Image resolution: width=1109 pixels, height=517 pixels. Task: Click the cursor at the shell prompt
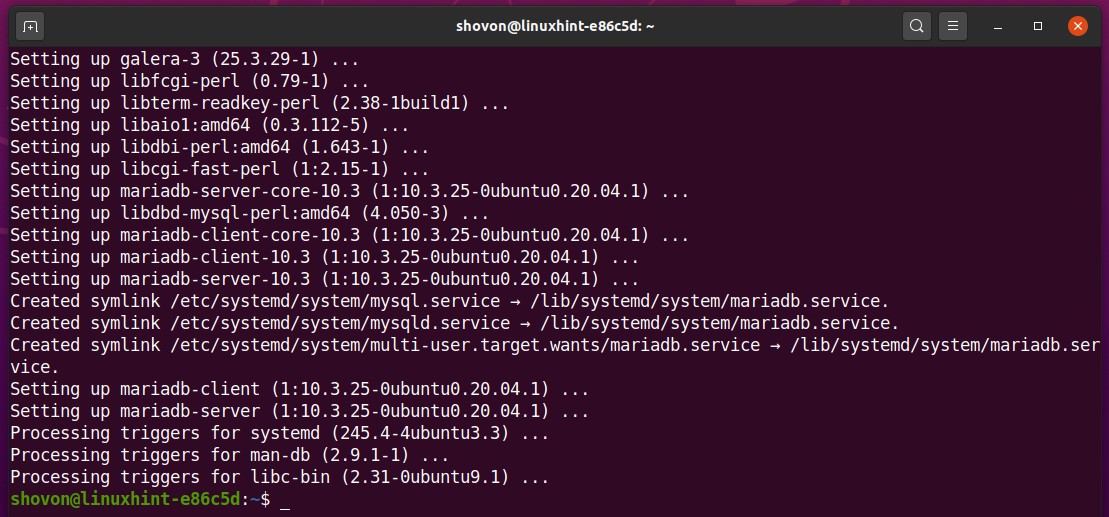(x=285, y=500)
